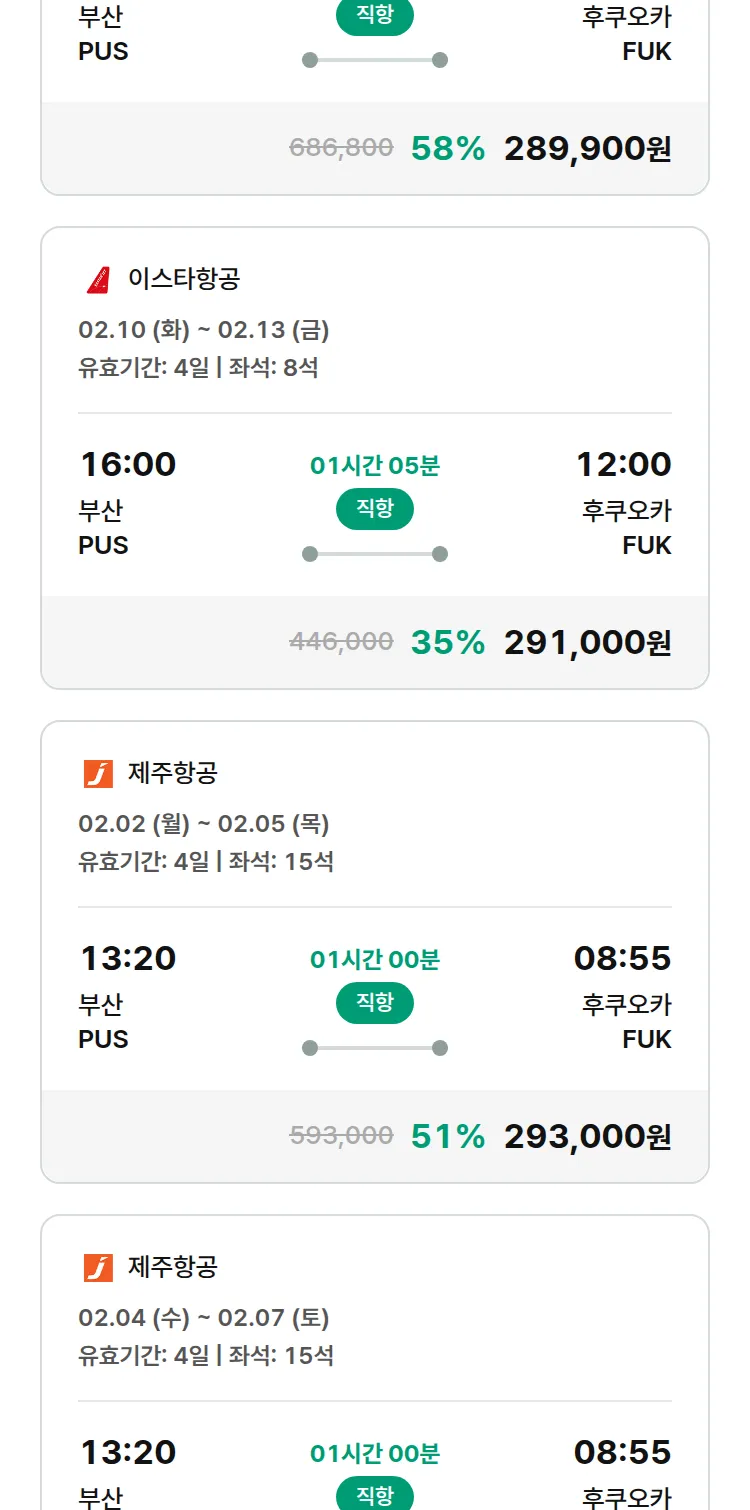Click the 16:00 departure time from 부산
750x1510 pixels.
coord(127,464)
